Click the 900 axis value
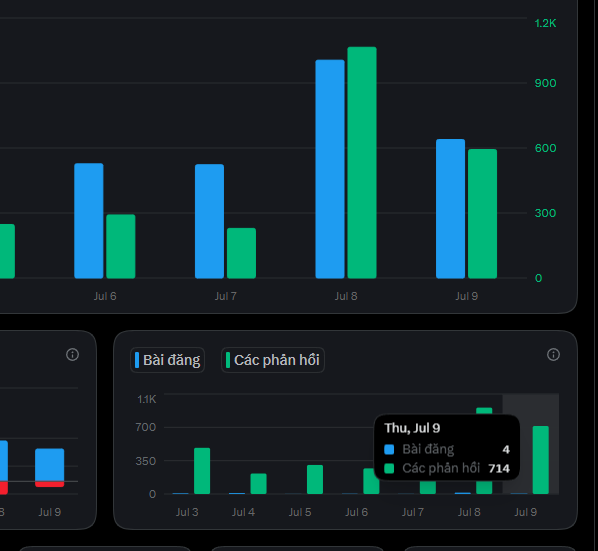Screen dimensions: 598x551 [x=545, y=83]
